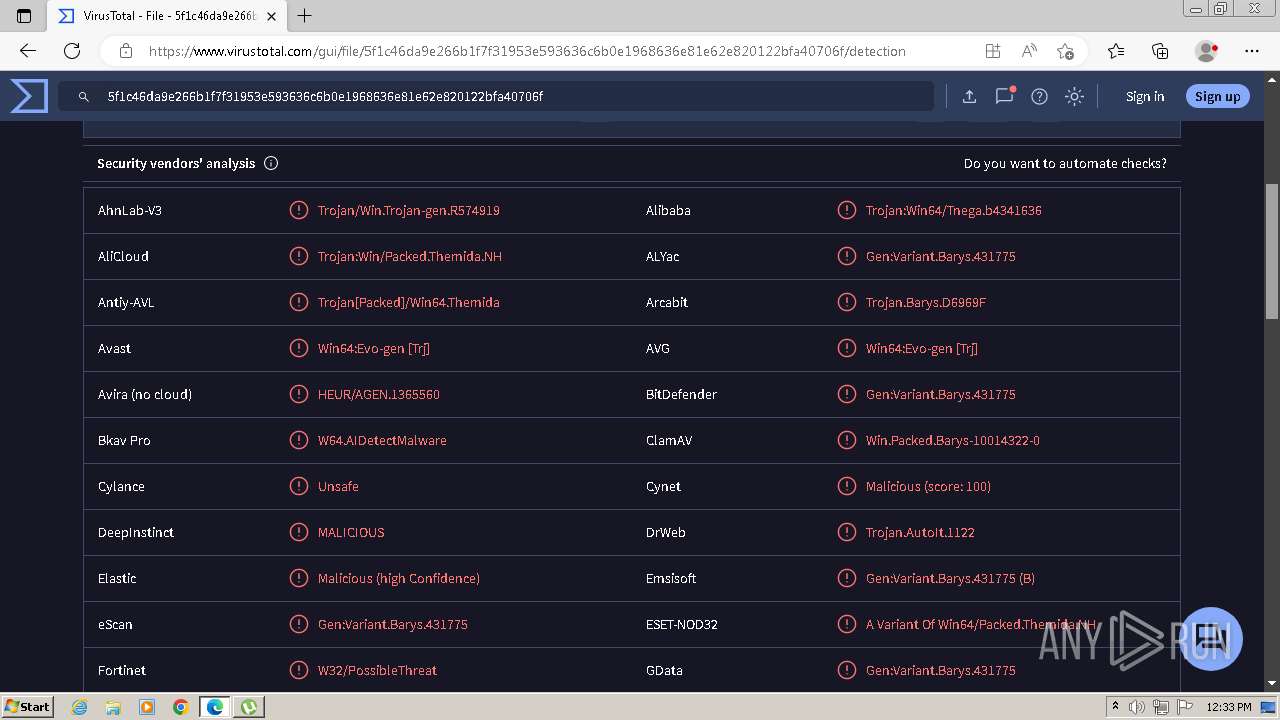Open the browser Settings and more menu

(x=1252, y=51)
